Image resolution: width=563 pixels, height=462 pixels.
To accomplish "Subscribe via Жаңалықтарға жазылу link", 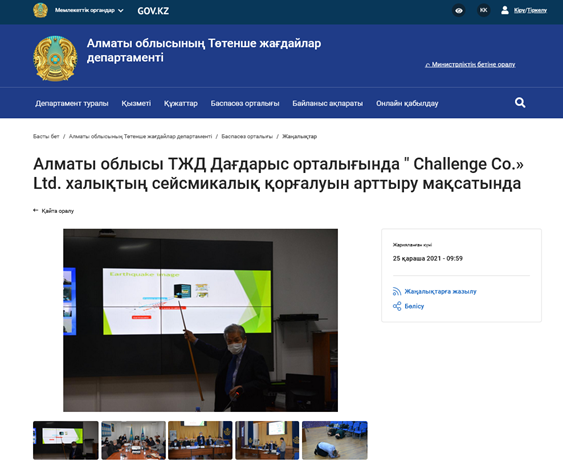I will coord(441,291).
